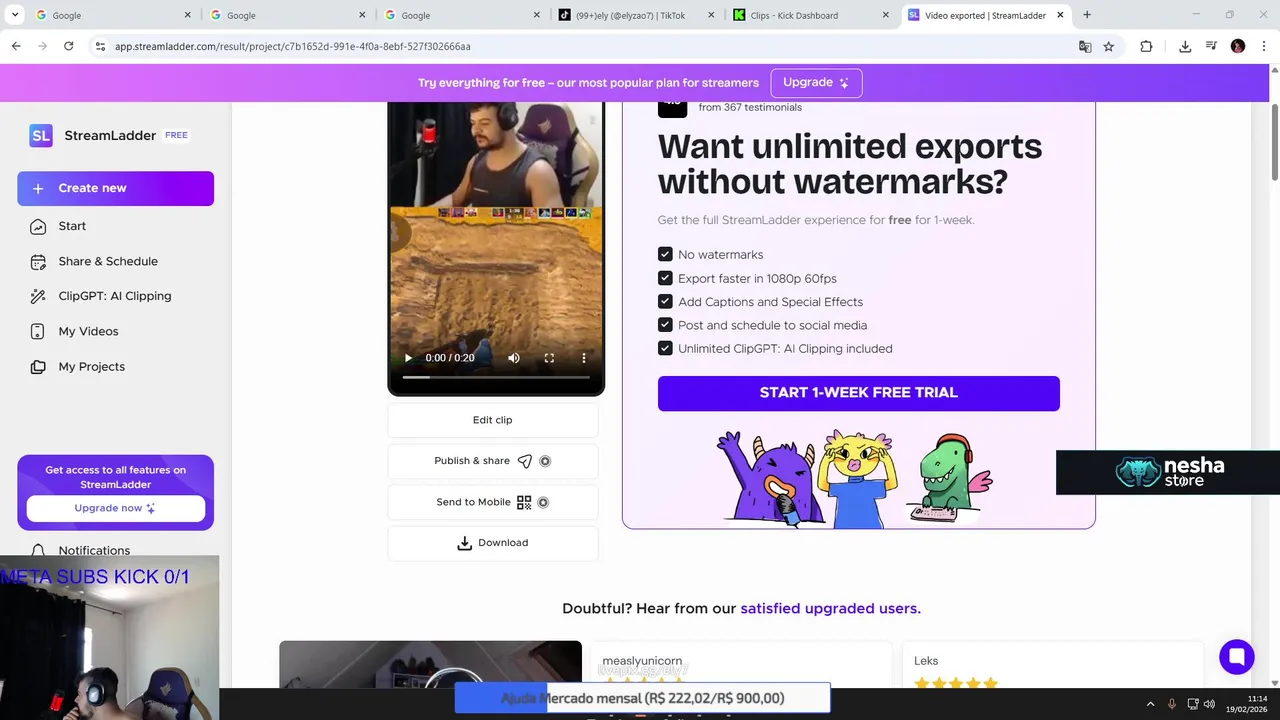Click the download arrow icon beside Download
Viewport: 1280px width, 720px height.
464,543
